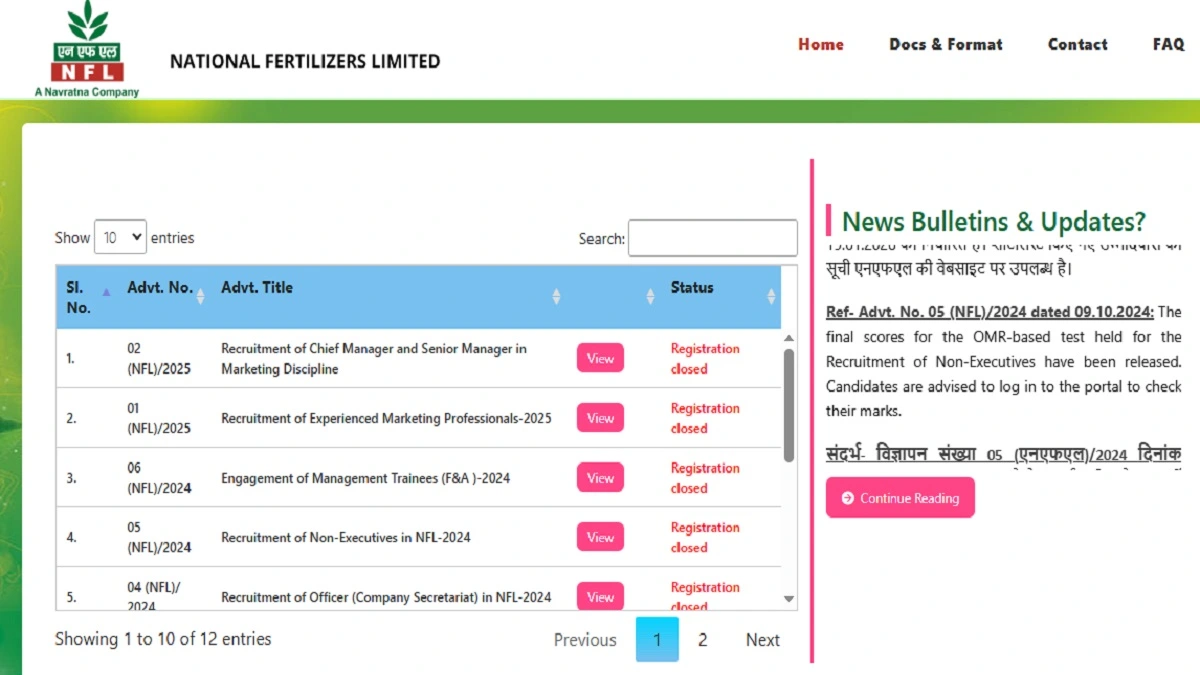Click 'A Navratna Company' tagline
This screenshot has height=675, width=1200.
(87, 92)
